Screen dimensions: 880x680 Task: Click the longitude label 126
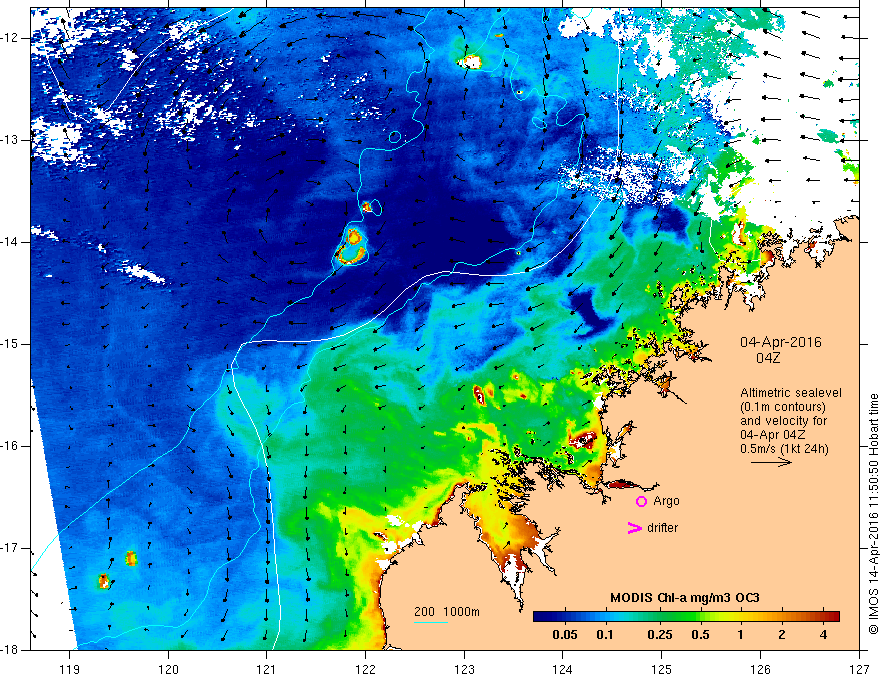click(760, 669)
